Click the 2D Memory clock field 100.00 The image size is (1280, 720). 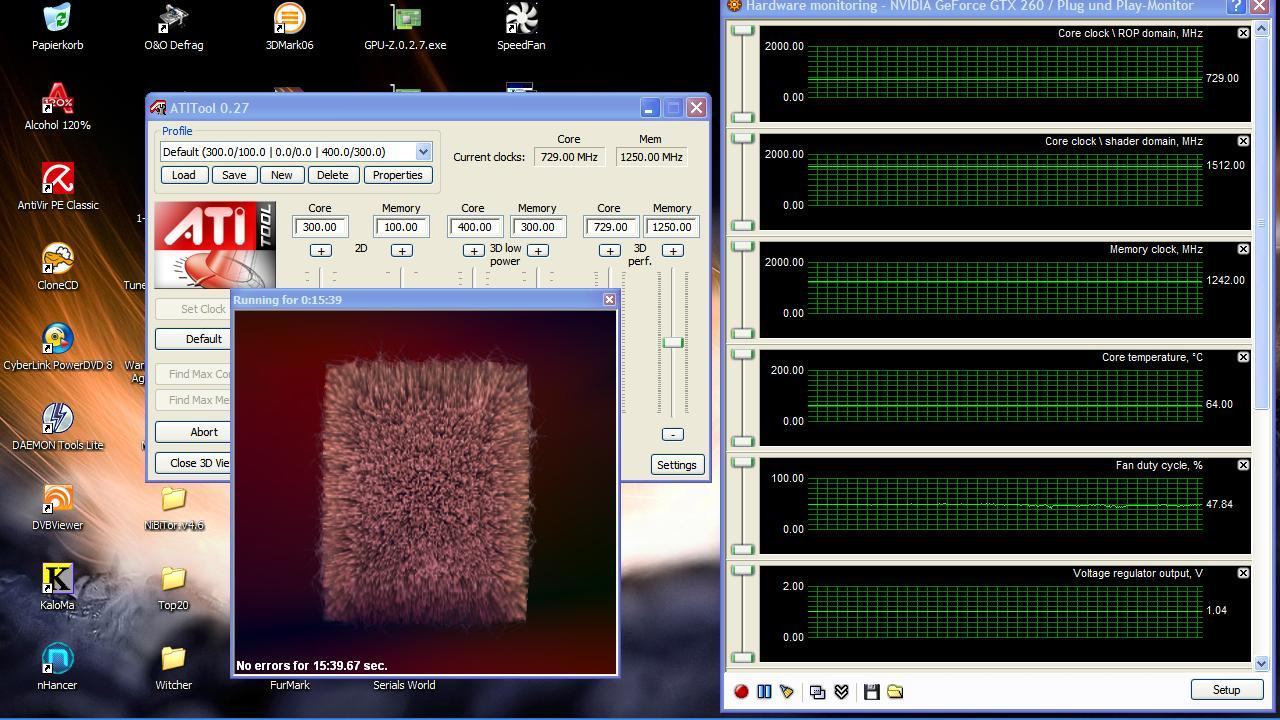(401, 227)
